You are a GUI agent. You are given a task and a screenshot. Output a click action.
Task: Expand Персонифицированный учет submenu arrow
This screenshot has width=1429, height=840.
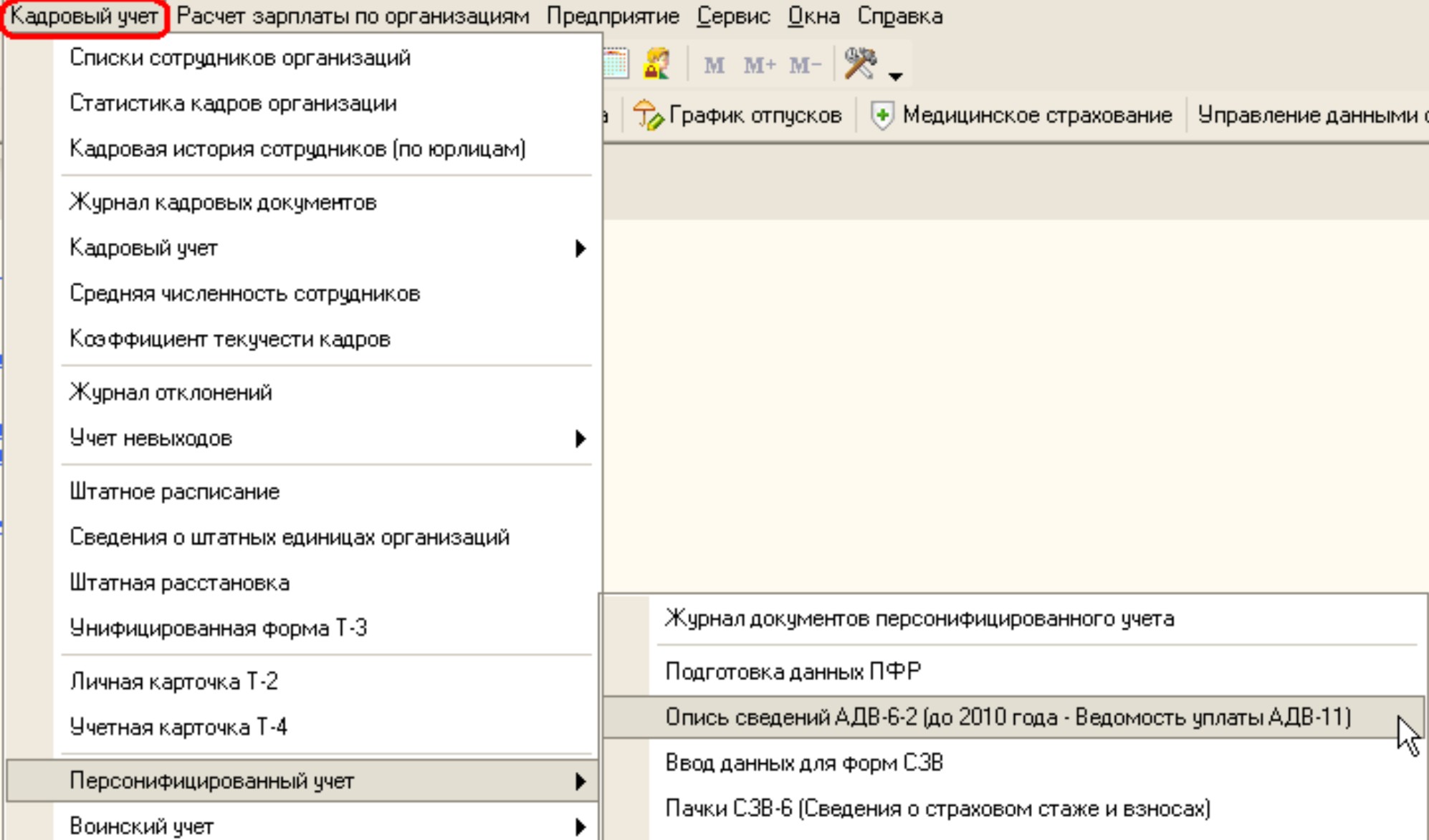pyautogui.click(x=580, y=781)
